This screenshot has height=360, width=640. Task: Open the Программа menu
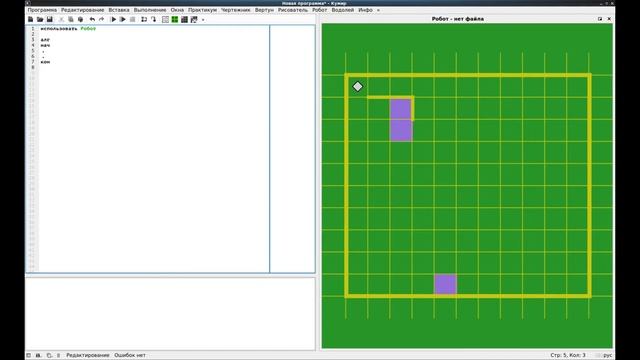[42, 10]
